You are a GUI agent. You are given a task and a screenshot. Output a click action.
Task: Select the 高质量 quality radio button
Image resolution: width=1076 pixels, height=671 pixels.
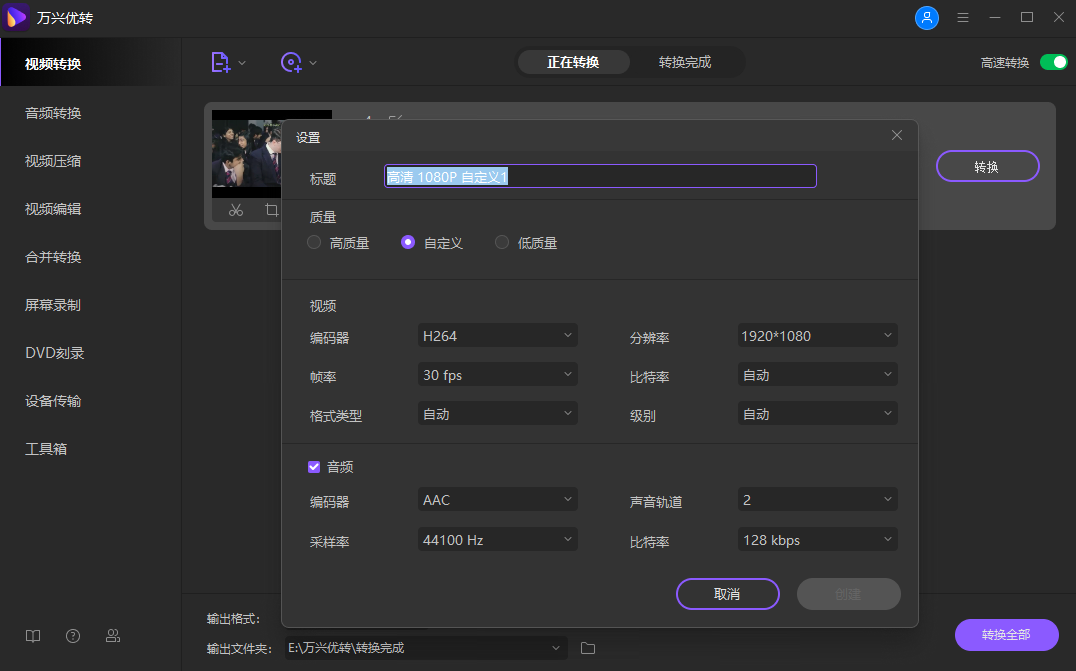point(313,242)
